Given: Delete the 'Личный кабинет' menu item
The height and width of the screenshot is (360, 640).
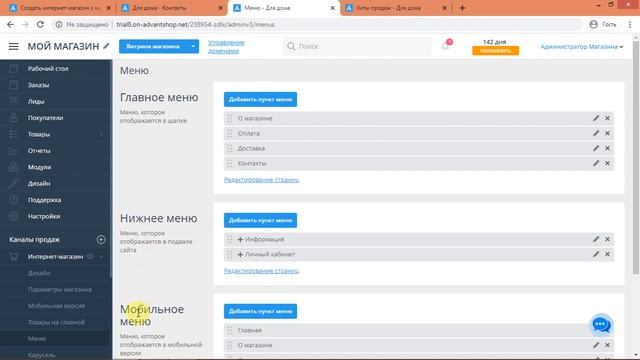Looking at the screenshot, I should point(607,254).
